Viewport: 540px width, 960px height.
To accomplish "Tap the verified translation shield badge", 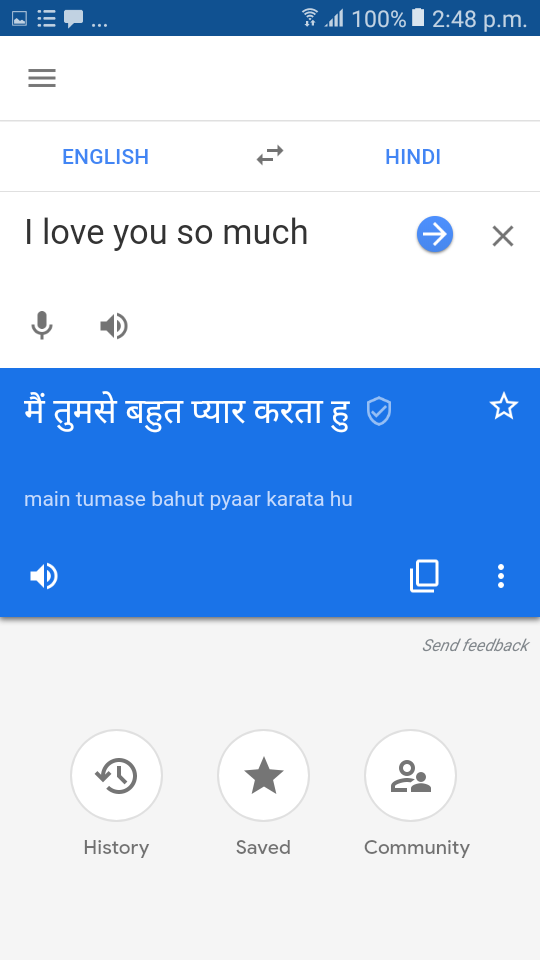I will pos(379,411).
